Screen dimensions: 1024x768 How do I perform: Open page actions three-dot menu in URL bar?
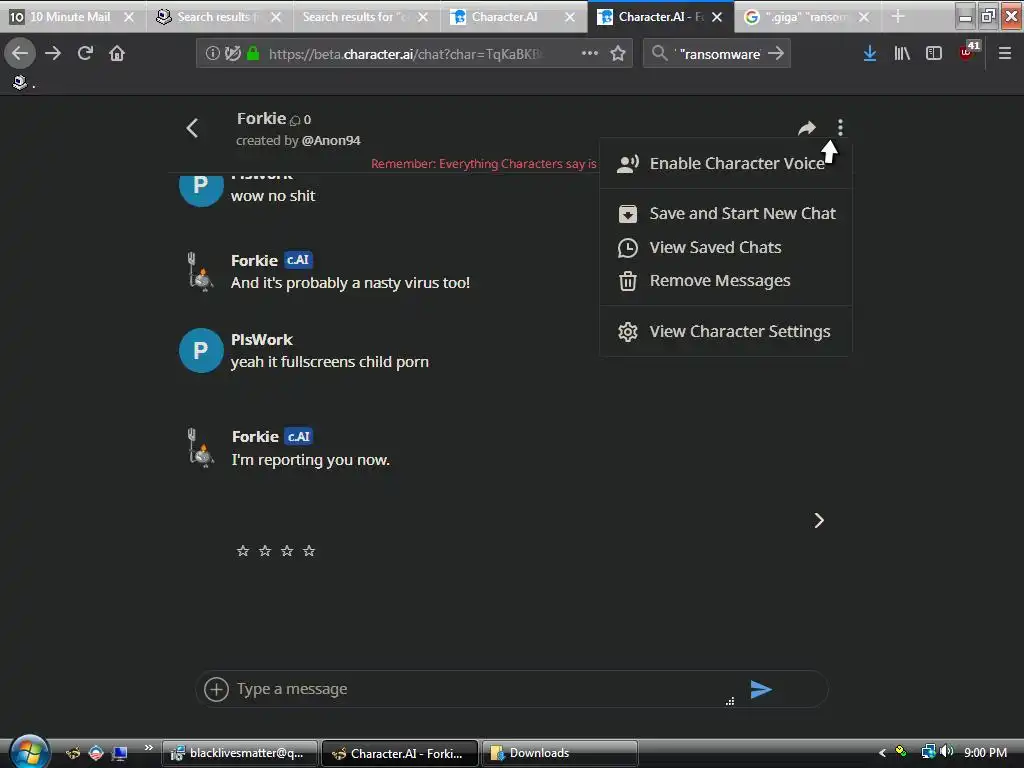[x=589, y=53]
